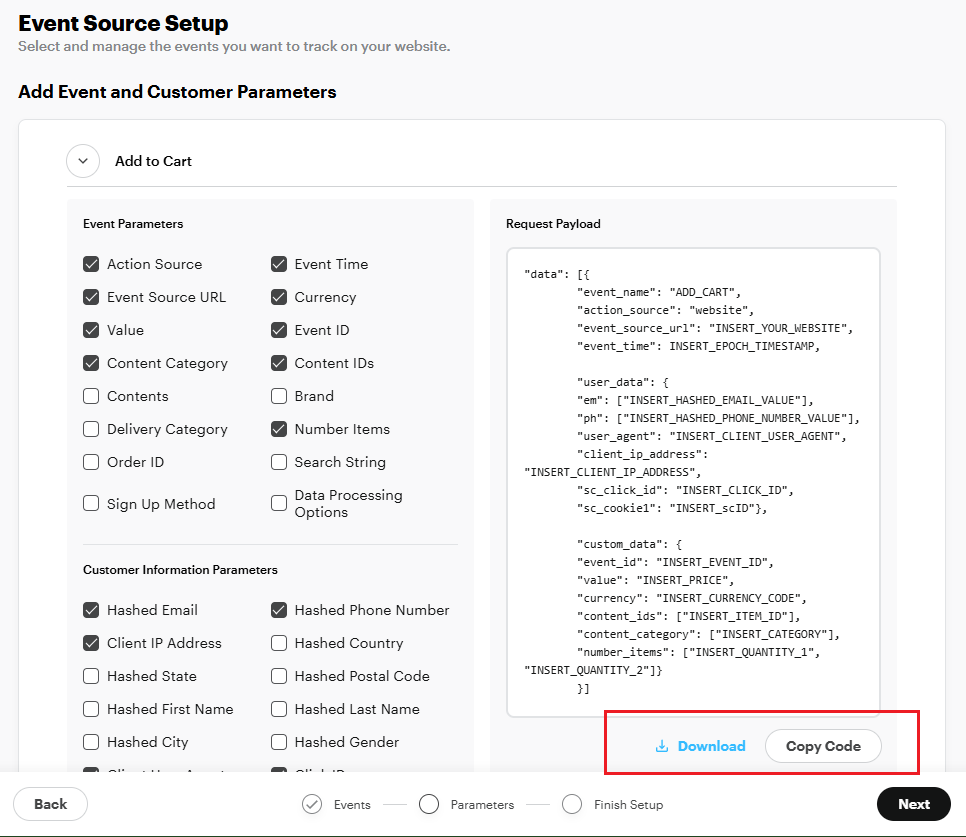This screenshot has width=966, height=837.
Task: Uncheck the Number Items checkbox
Action: pyautogui.click(x=279, y=429)
